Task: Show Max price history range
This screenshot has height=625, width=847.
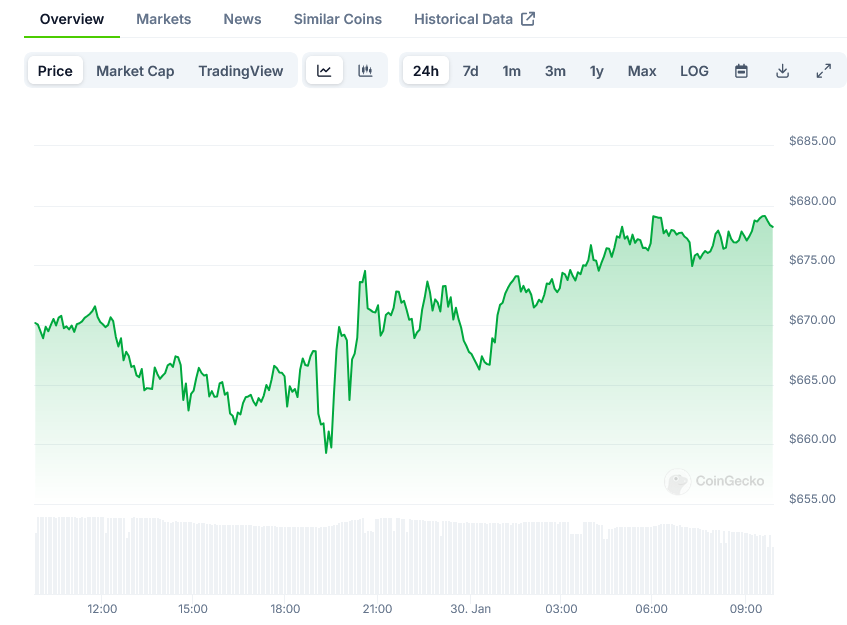Action: point(642,71)
